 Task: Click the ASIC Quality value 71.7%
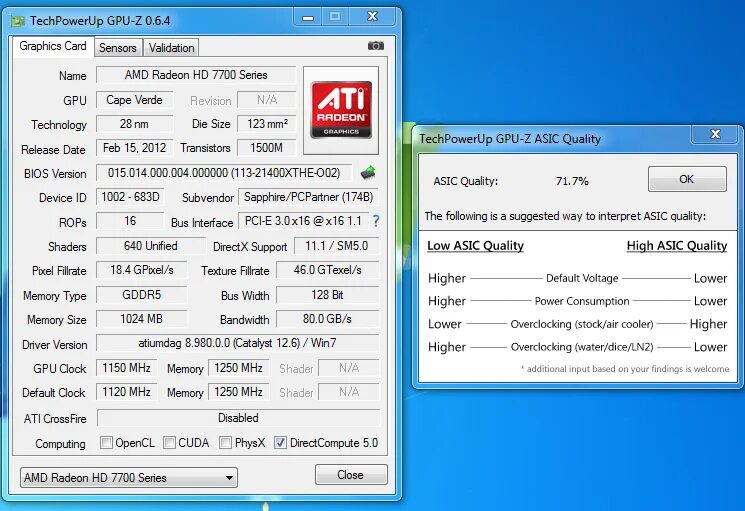[572, 181]
